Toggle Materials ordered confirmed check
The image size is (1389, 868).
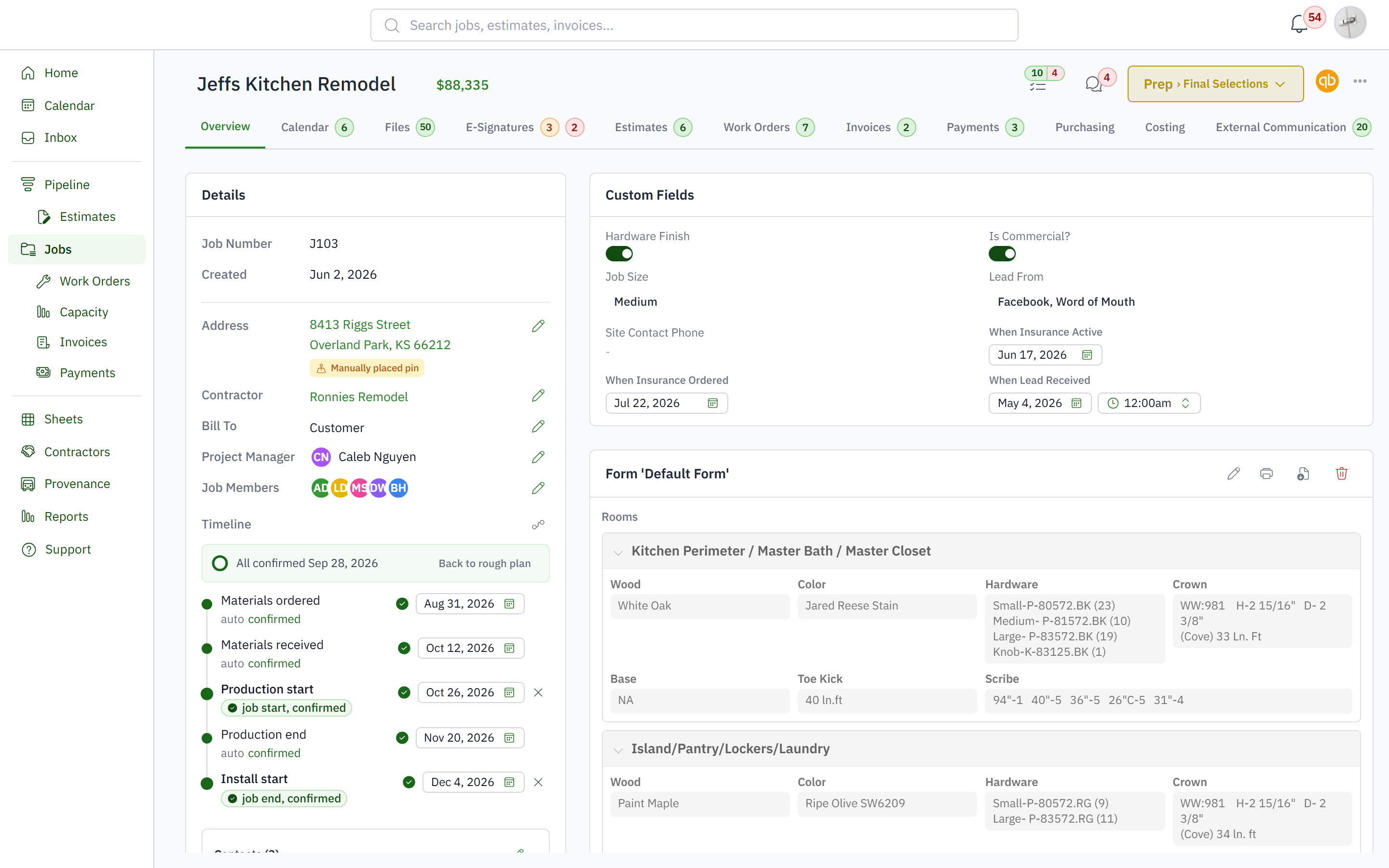pyautogui.click(x=402, y=604)
